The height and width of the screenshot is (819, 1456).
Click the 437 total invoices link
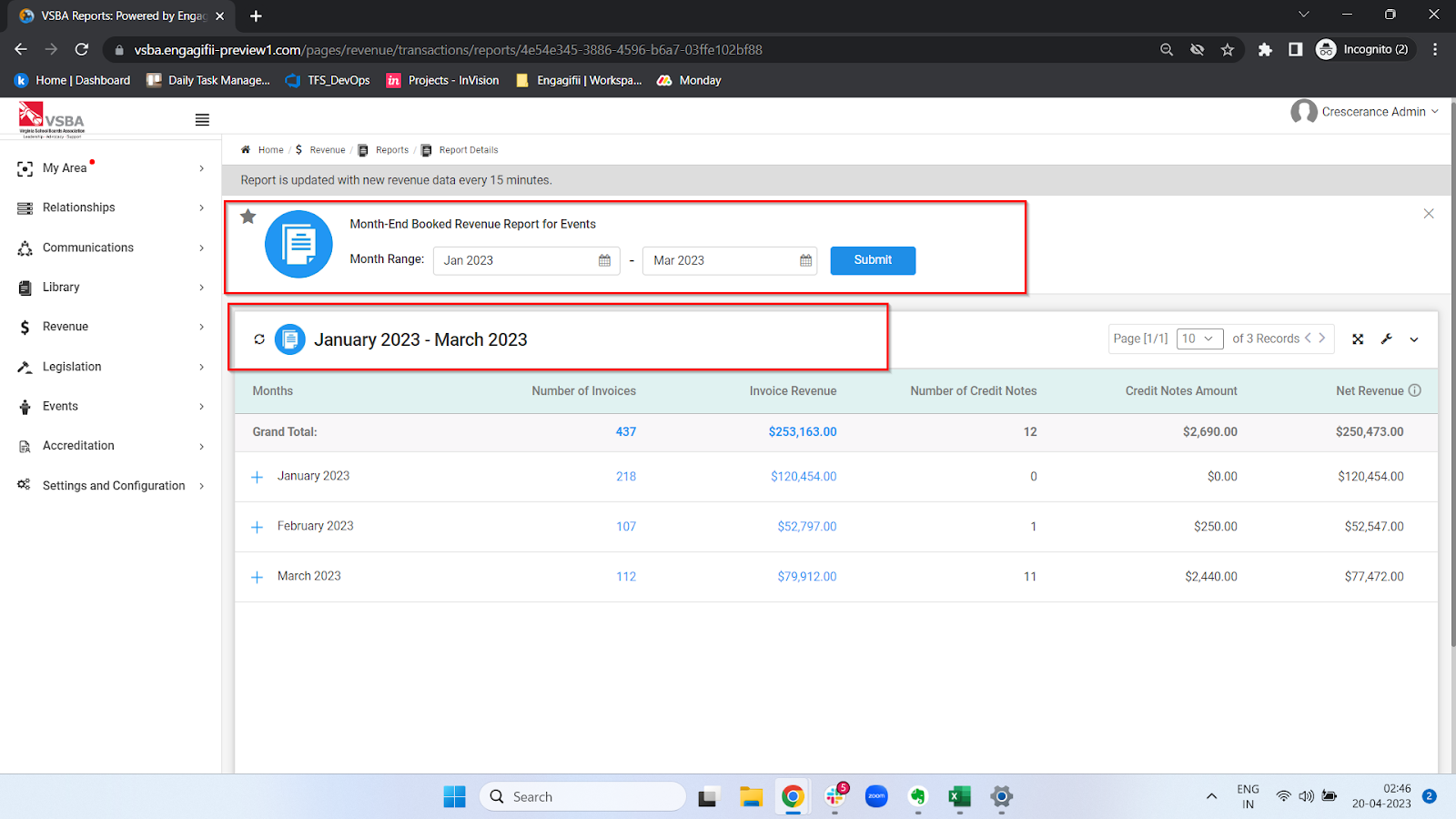625,432
